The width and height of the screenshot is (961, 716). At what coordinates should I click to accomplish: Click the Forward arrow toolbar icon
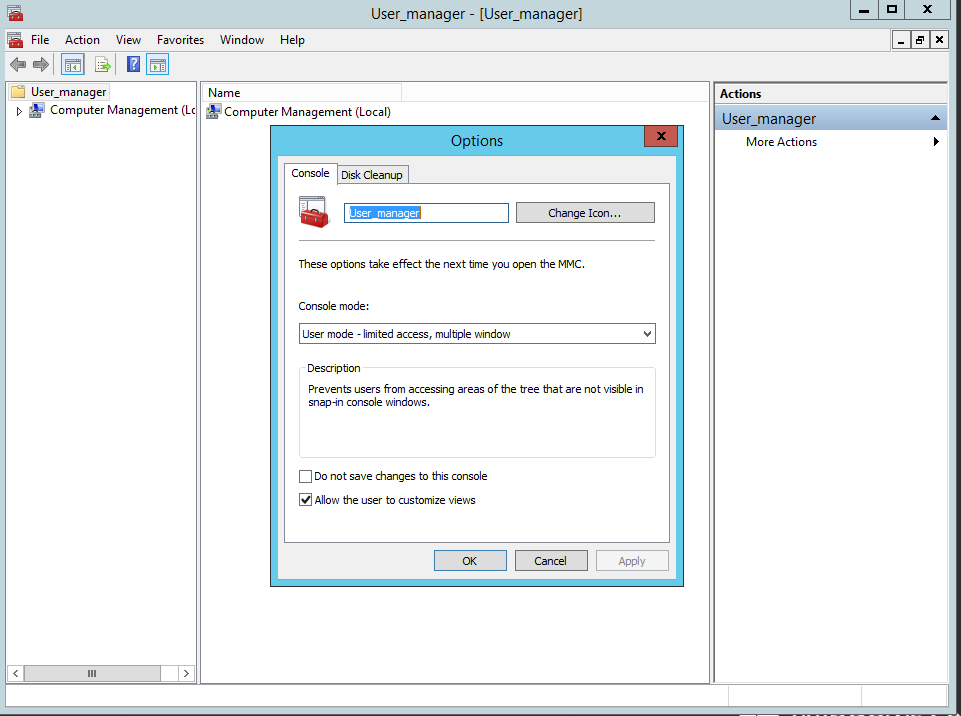[40, 64]
